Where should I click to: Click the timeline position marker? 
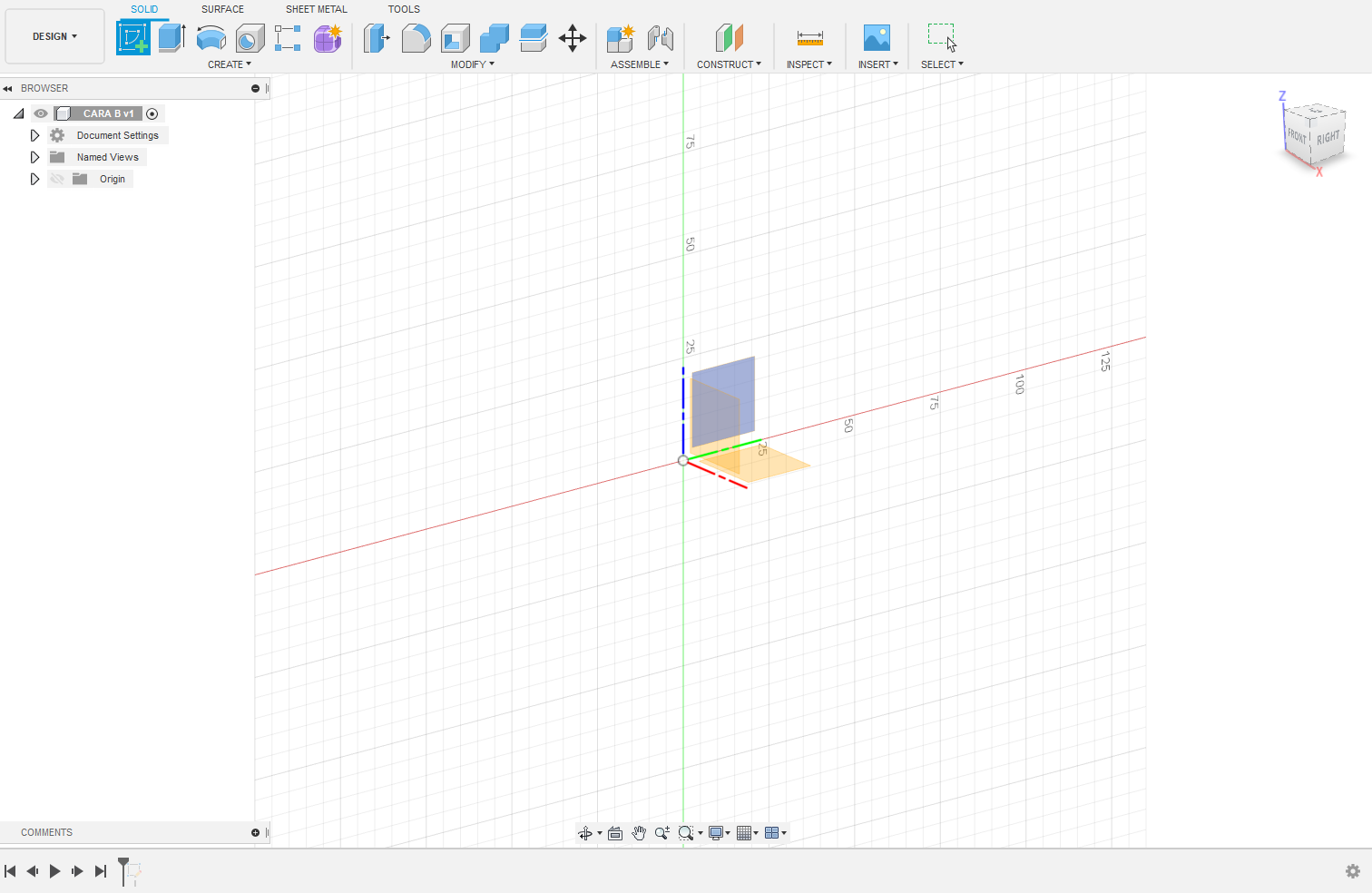click(x=123, y=870)
